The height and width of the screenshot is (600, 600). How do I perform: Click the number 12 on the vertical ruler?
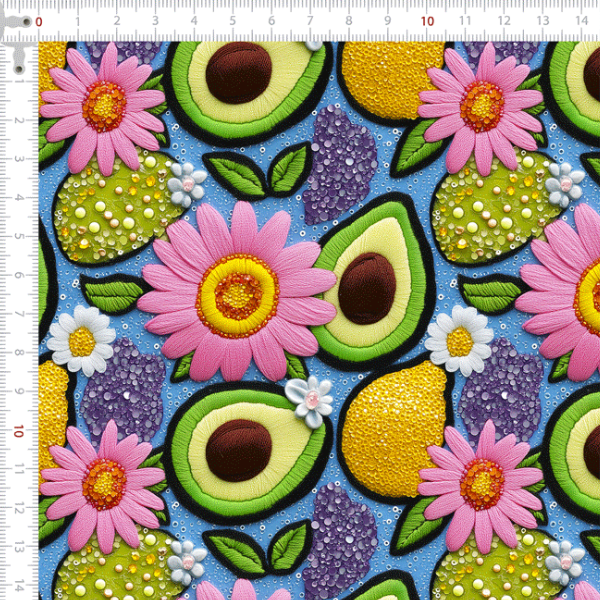pyautogui.click(x=18, y=509)
